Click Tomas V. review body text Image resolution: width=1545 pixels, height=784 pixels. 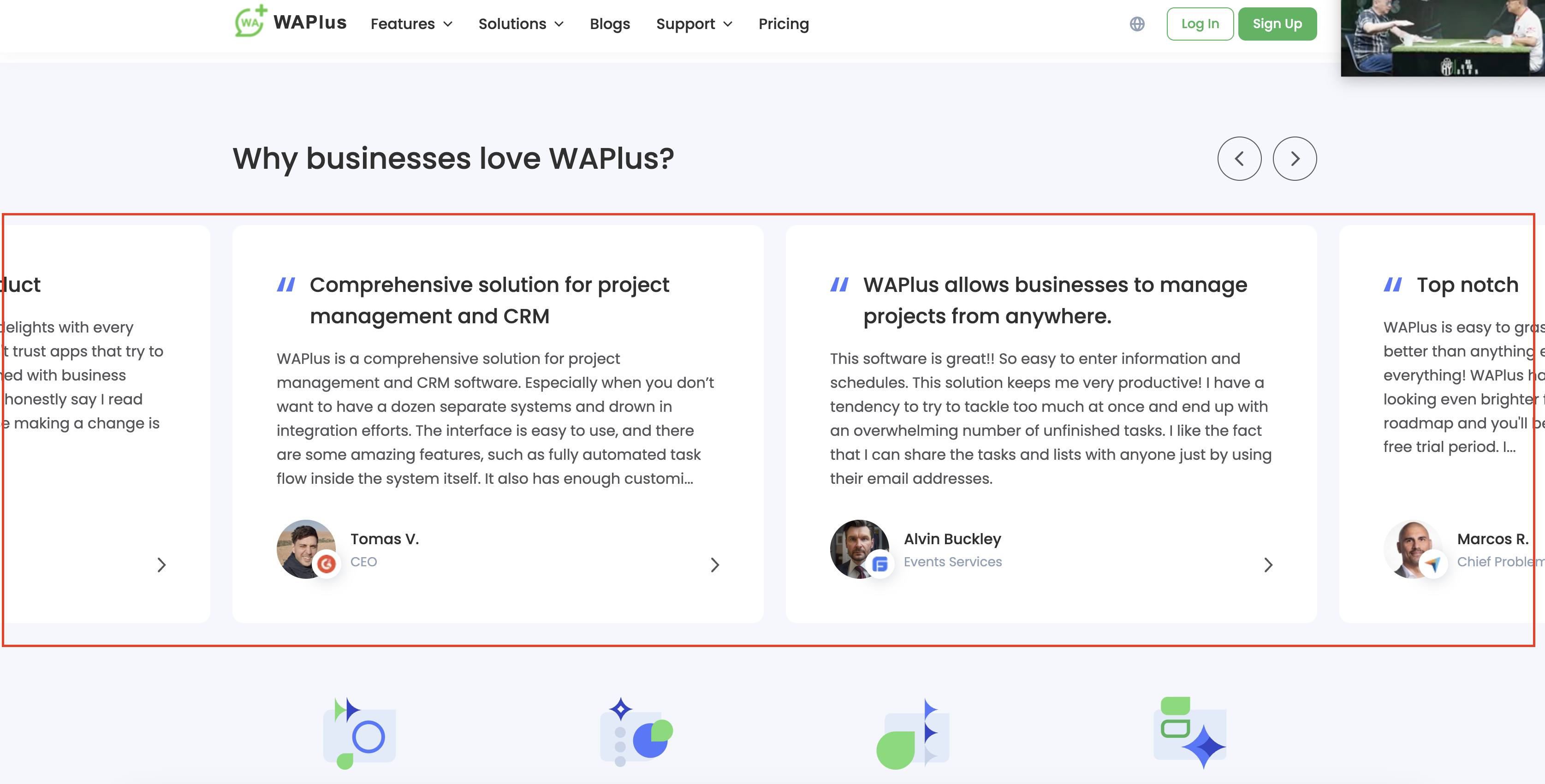click(495, 418)
